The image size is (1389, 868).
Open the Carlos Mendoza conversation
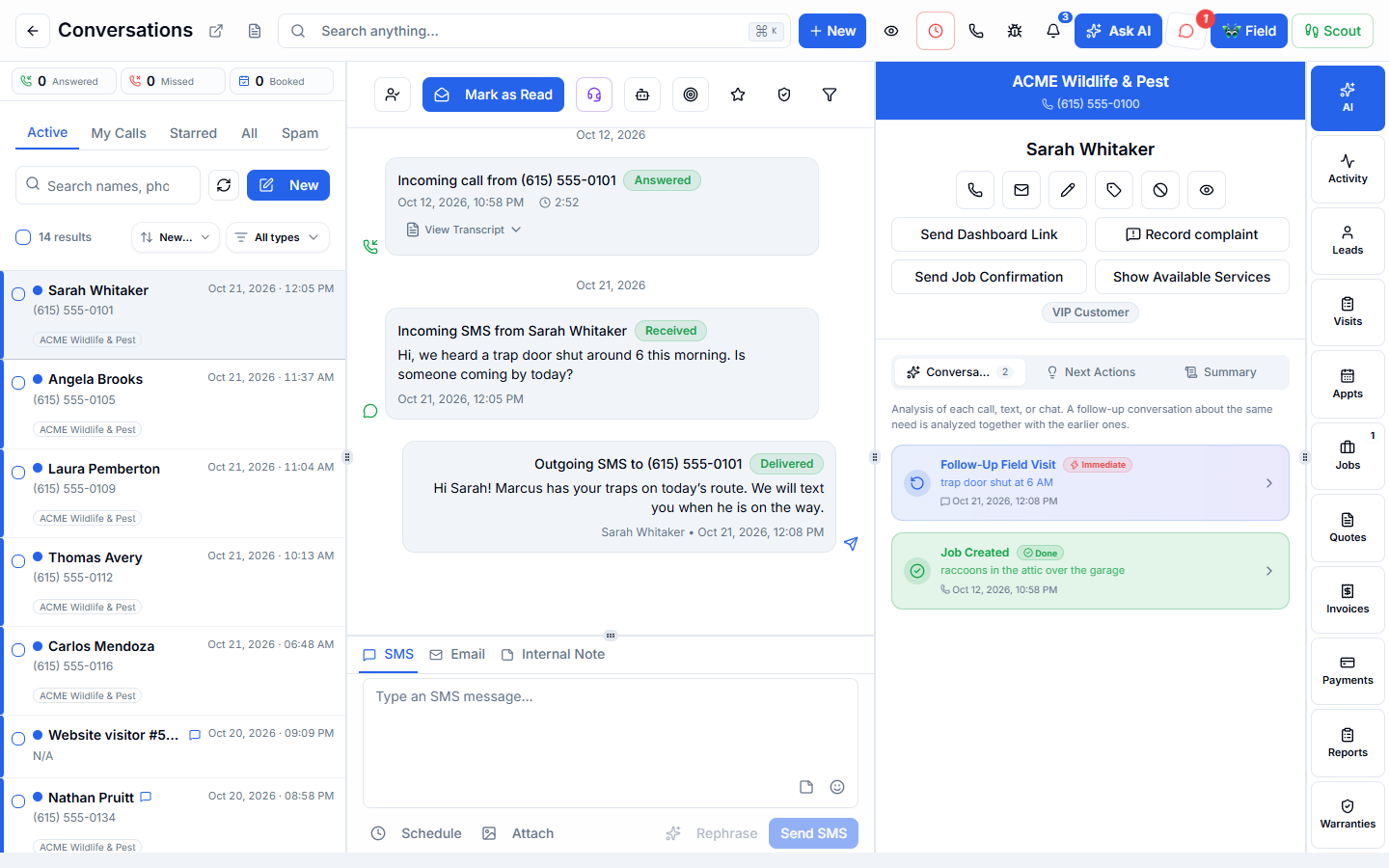click(175, 670)
